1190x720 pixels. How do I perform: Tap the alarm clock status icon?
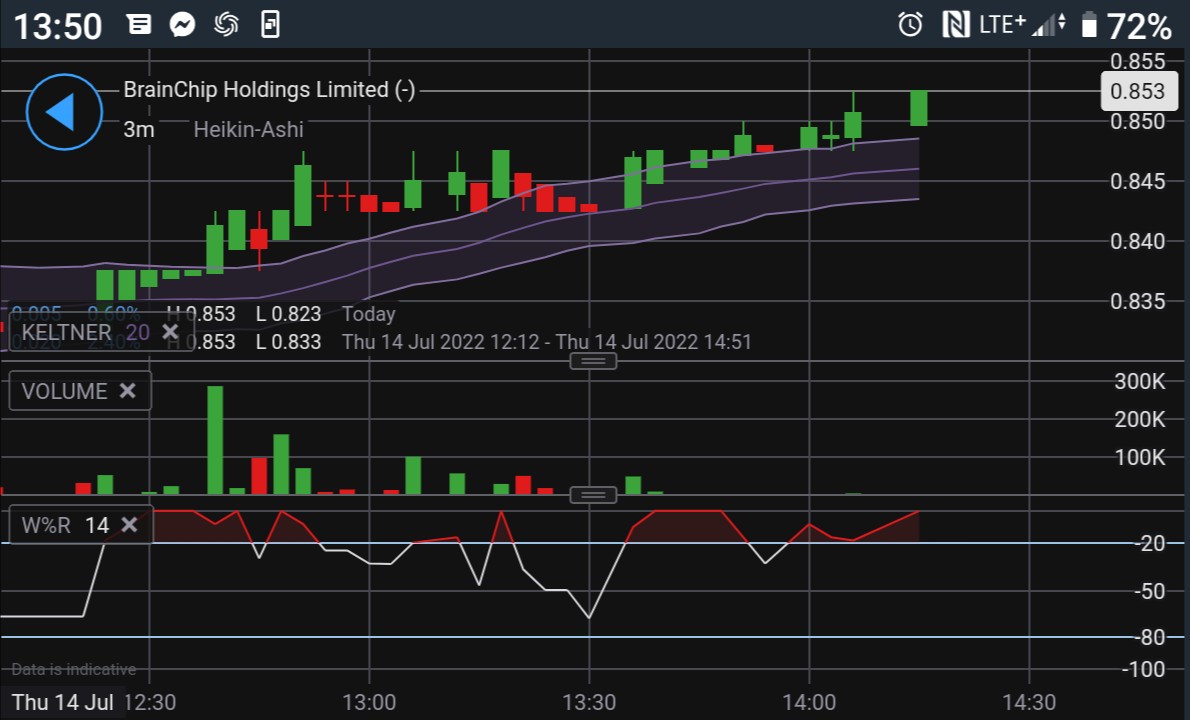(910, 25)
